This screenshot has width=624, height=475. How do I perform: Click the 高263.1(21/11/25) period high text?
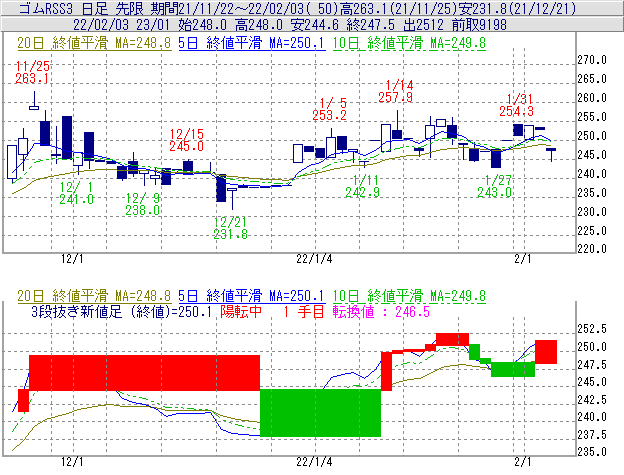click(398, 8)
